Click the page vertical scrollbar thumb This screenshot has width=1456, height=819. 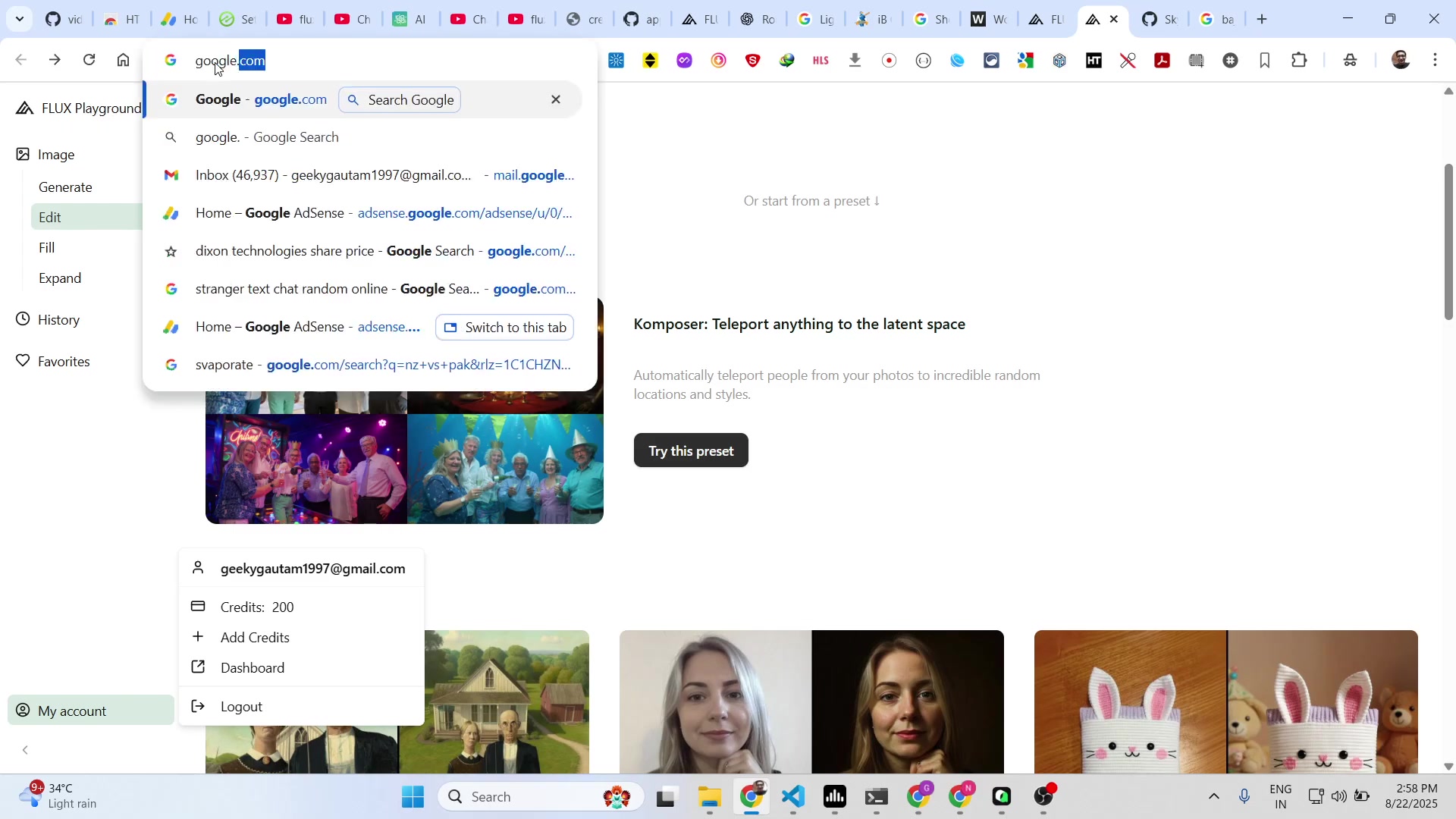1448,241
